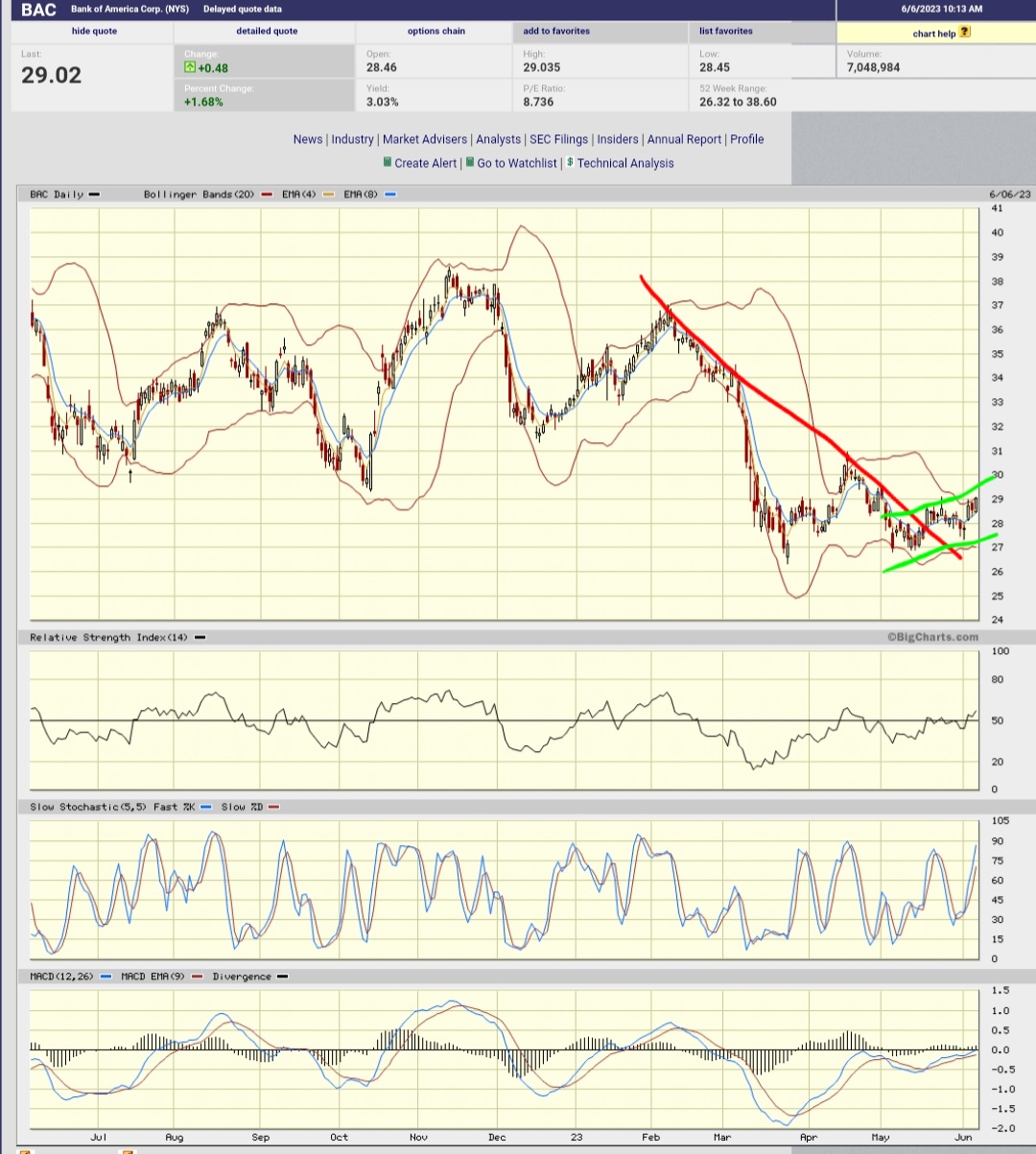This screenshot has width=1036, height=1154.
Task: Open the options chain tab
Action: click(436, 32)
